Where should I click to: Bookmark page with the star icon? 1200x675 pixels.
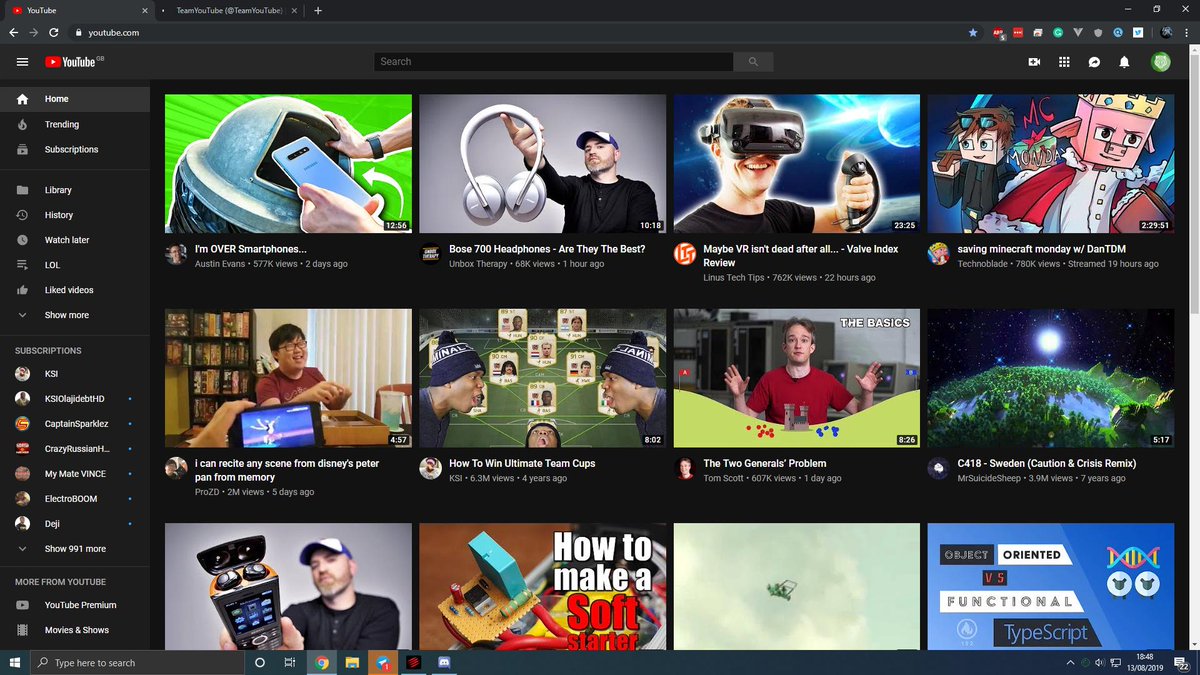click(973, 32)
